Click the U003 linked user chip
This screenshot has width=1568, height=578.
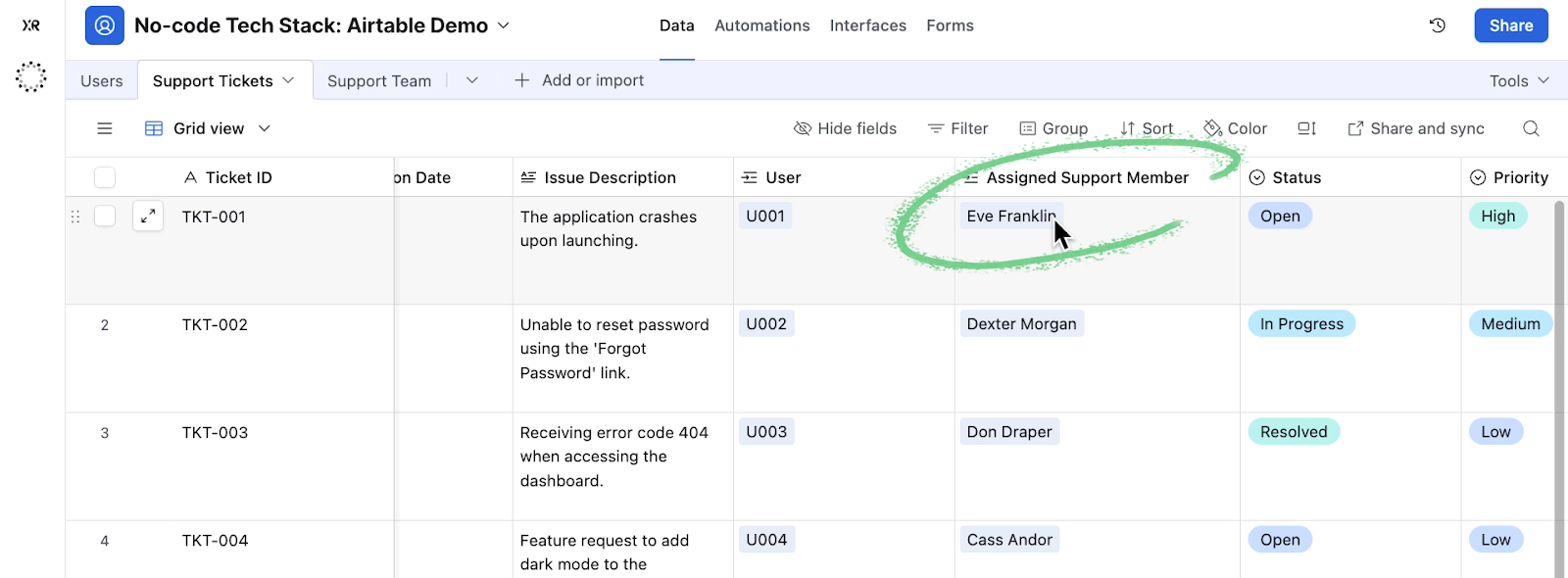pos(766,432)
